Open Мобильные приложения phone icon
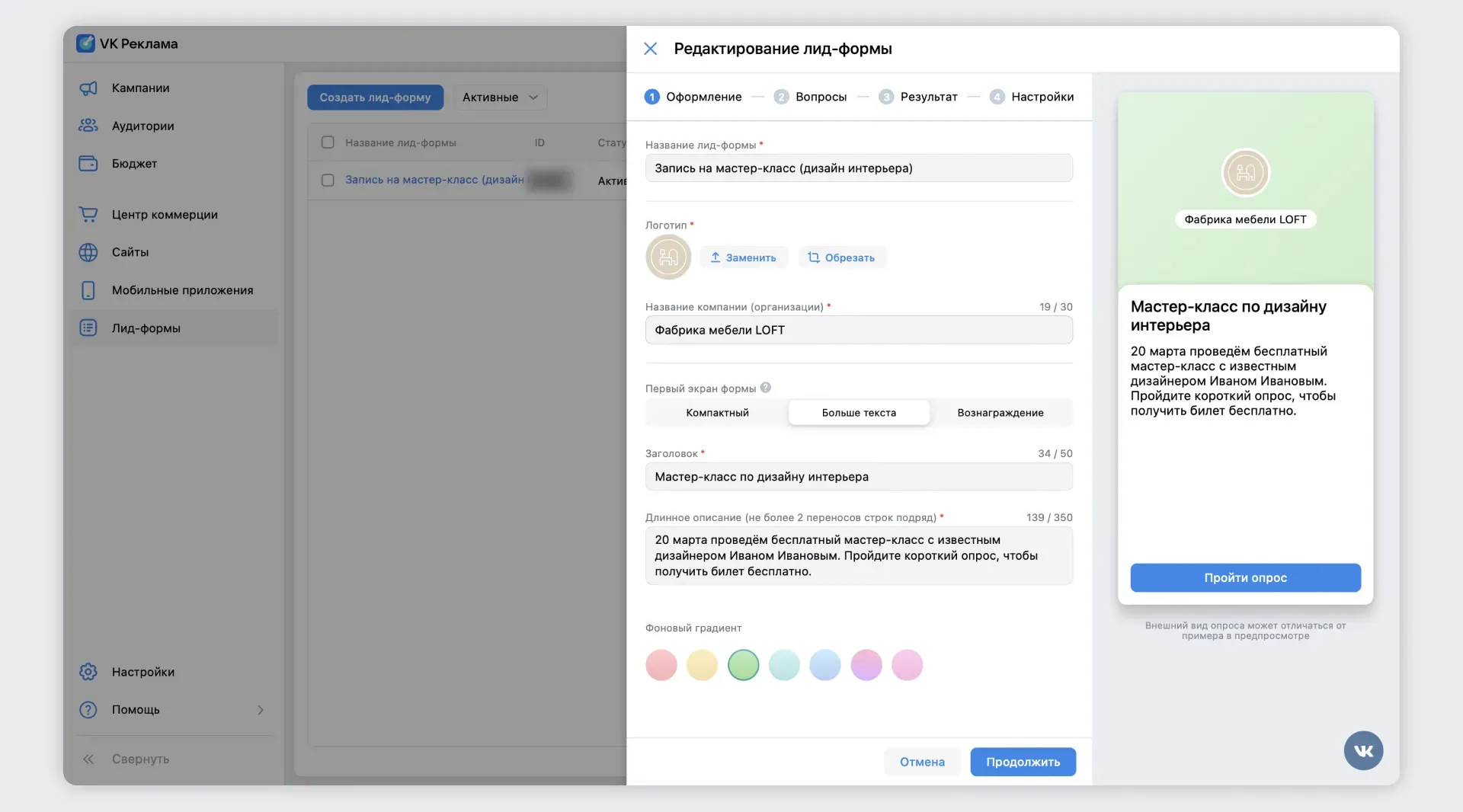This screenshot has width=1463, height=812. (88, 290)
